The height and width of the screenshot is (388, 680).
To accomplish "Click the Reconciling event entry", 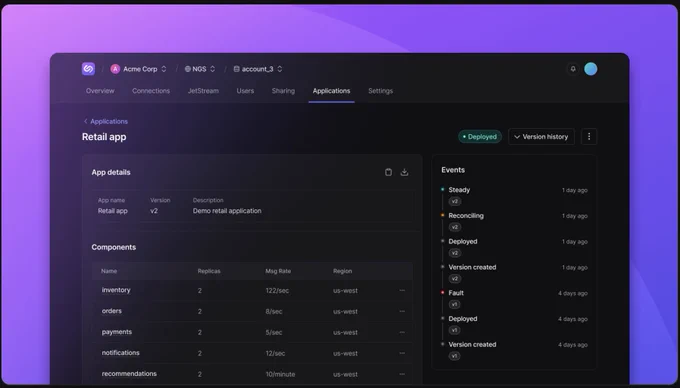I will 466,215.
